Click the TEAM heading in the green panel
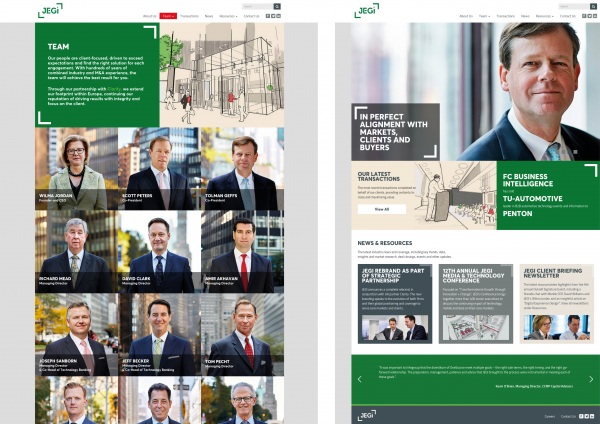 (x=59, y=47)
